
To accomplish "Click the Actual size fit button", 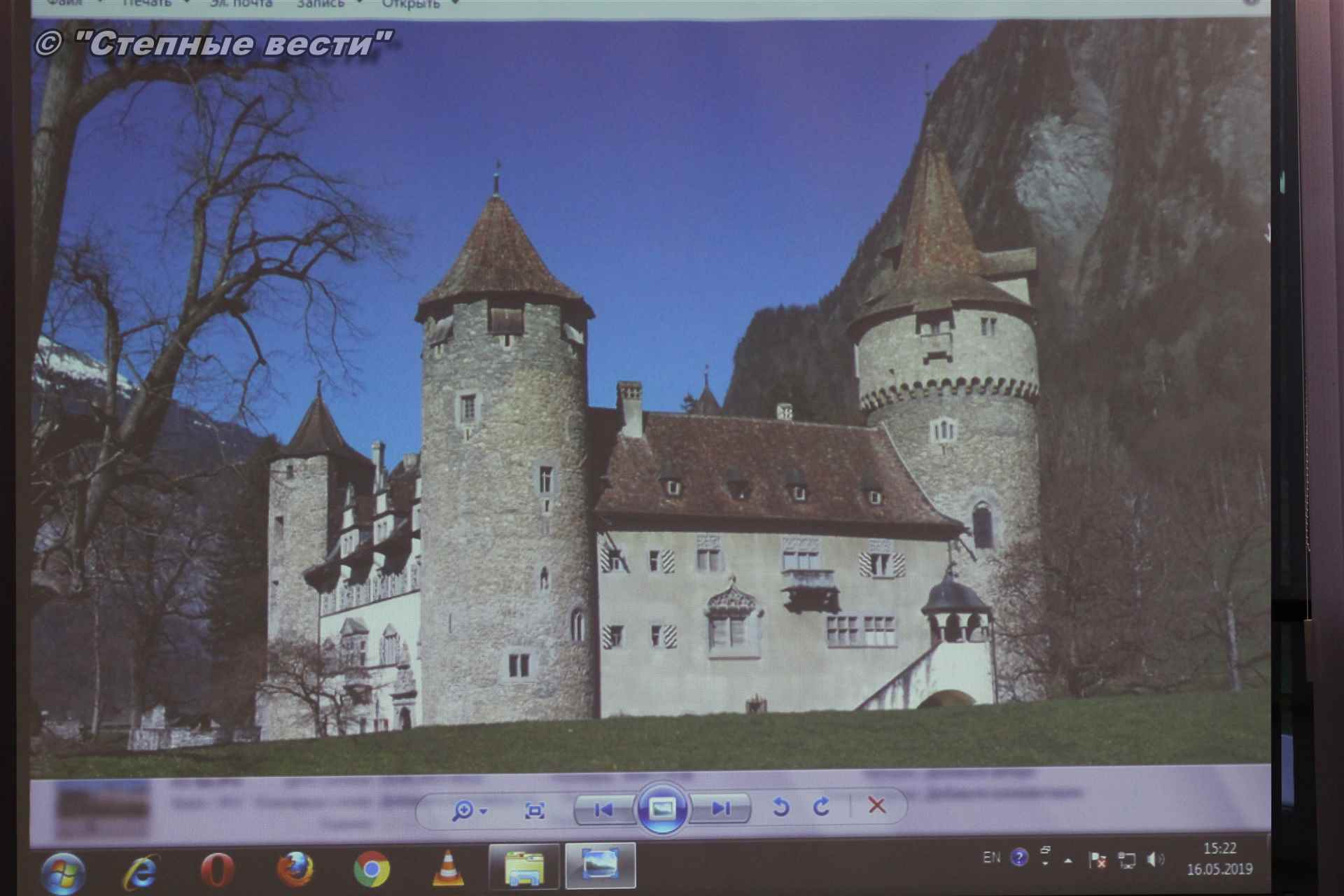I will 535,811.
